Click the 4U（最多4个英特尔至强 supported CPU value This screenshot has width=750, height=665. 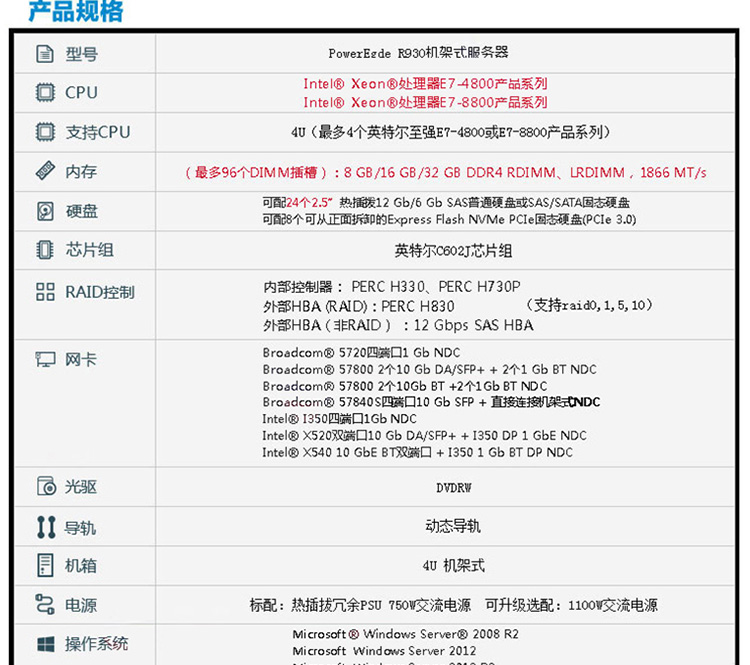(451, 132)
